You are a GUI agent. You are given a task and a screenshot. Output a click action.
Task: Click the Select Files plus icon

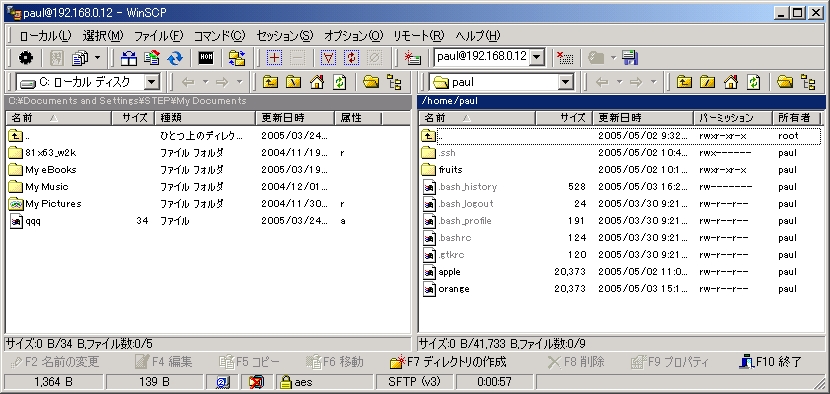[x=274, y=58]
